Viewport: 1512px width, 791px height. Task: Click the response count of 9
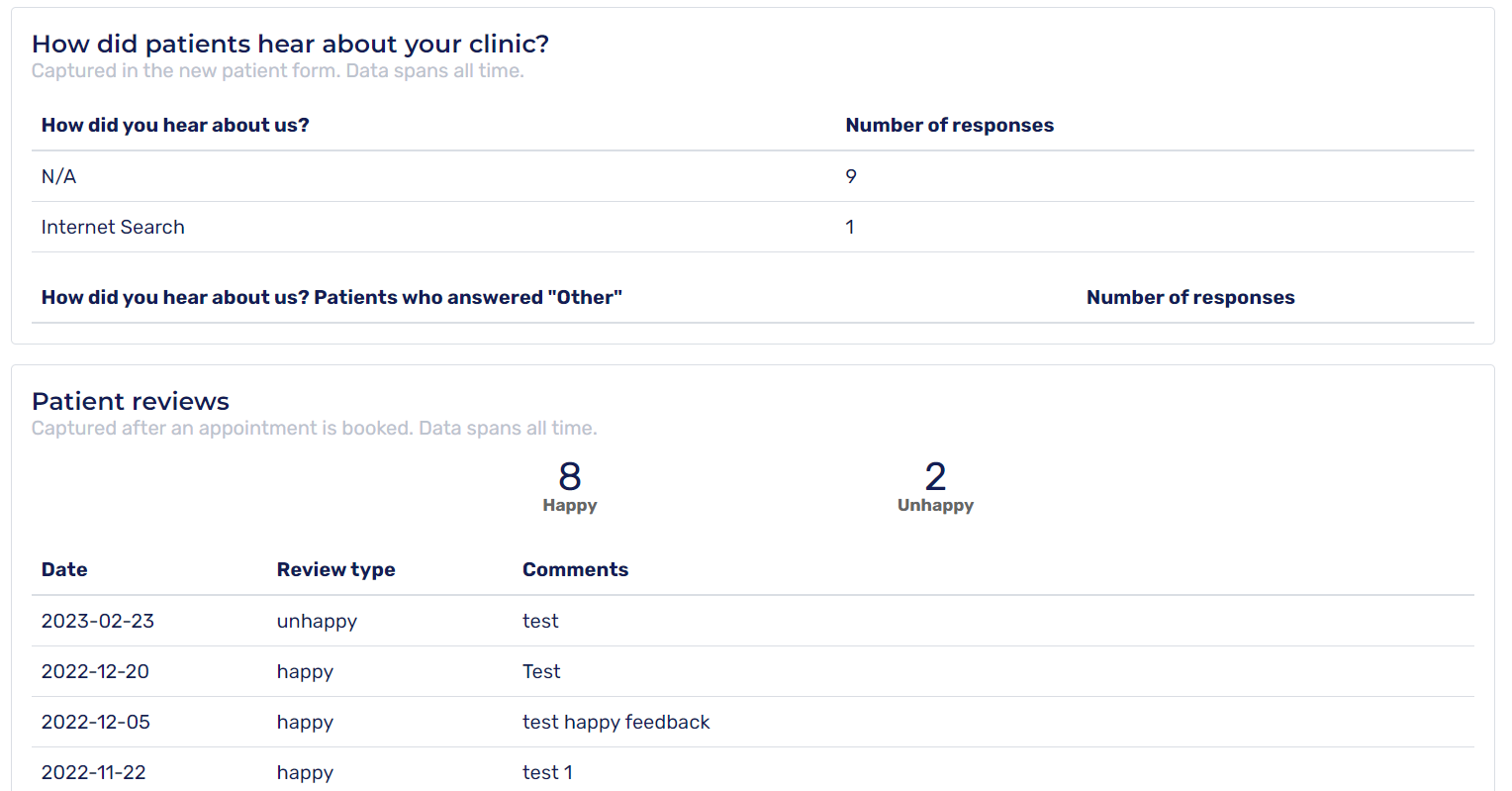[x=851, y=177]
